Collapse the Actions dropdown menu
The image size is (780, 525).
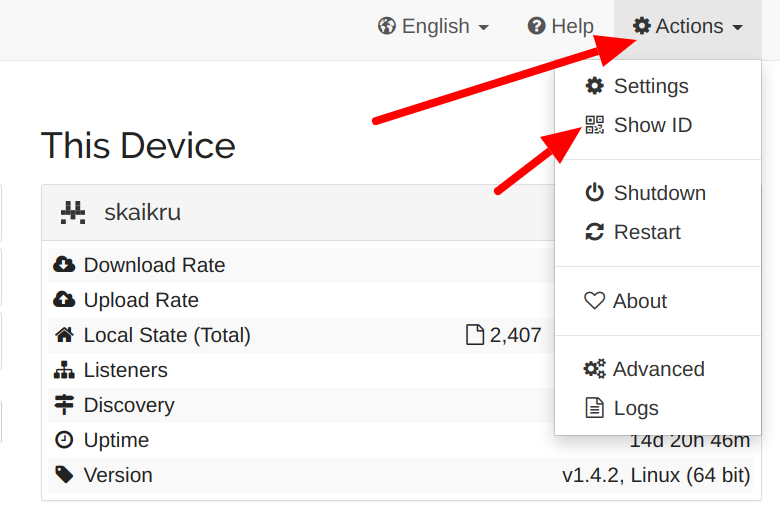(688, 27)
